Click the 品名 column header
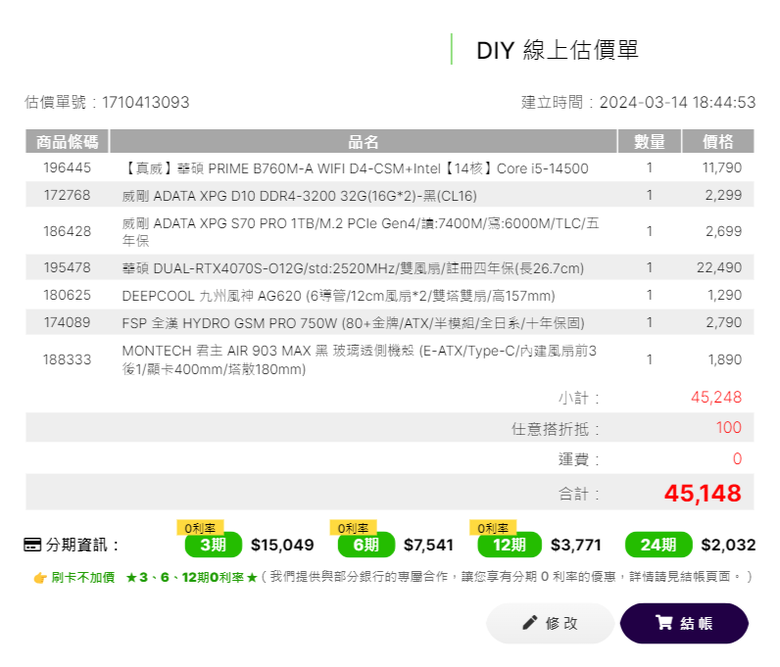Image resolution: width=780 pixels, height=667 pixels. (x=363, y=141)
